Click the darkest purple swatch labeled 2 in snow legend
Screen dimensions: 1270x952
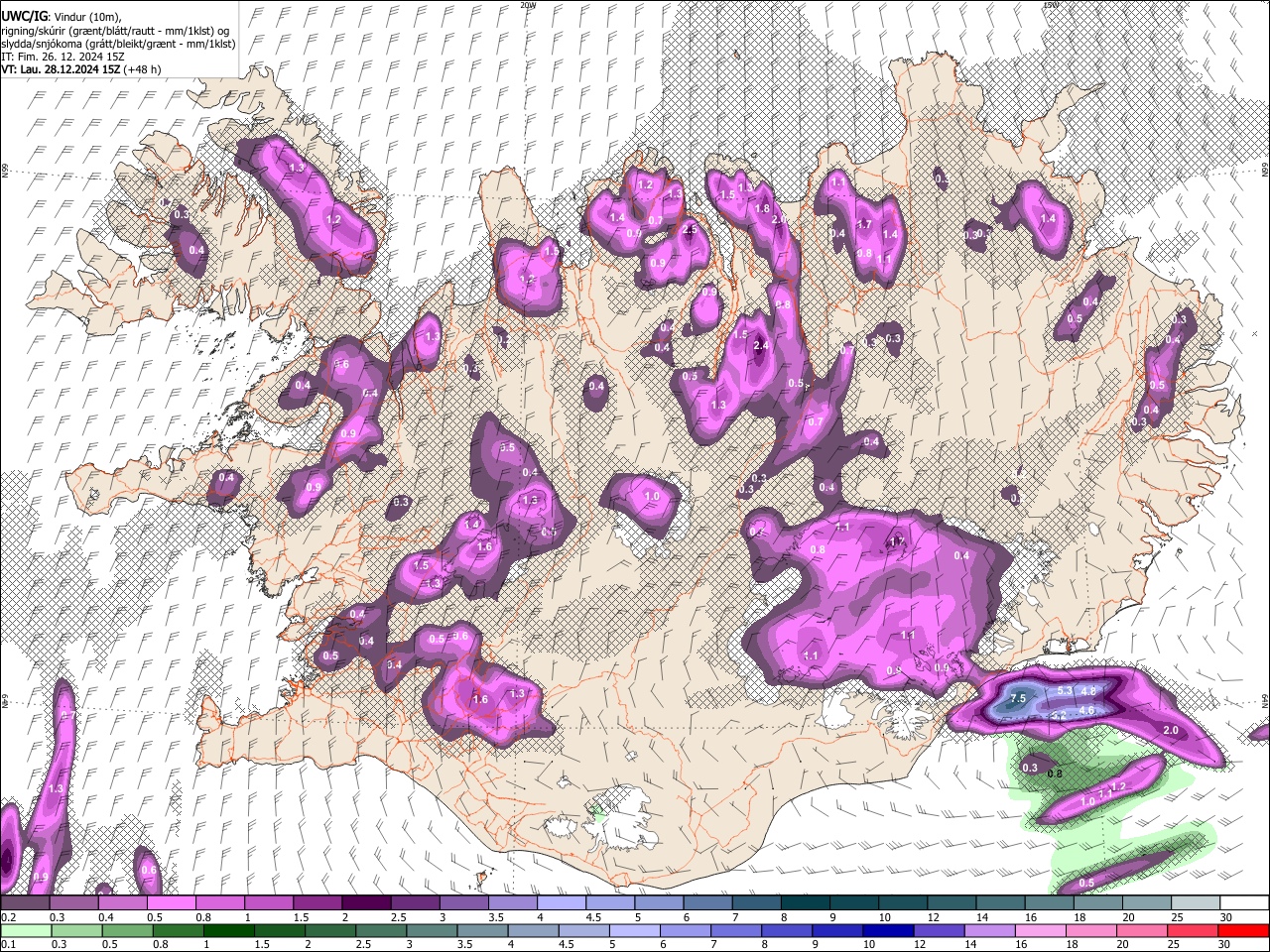click(365, 903)
